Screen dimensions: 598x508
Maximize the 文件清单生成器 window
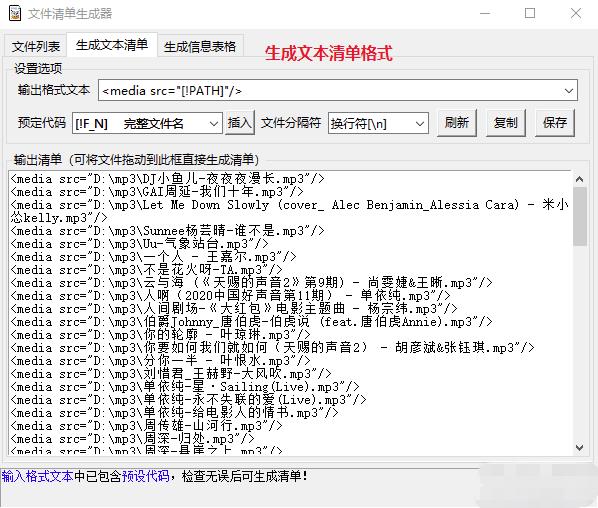point(530,13)
